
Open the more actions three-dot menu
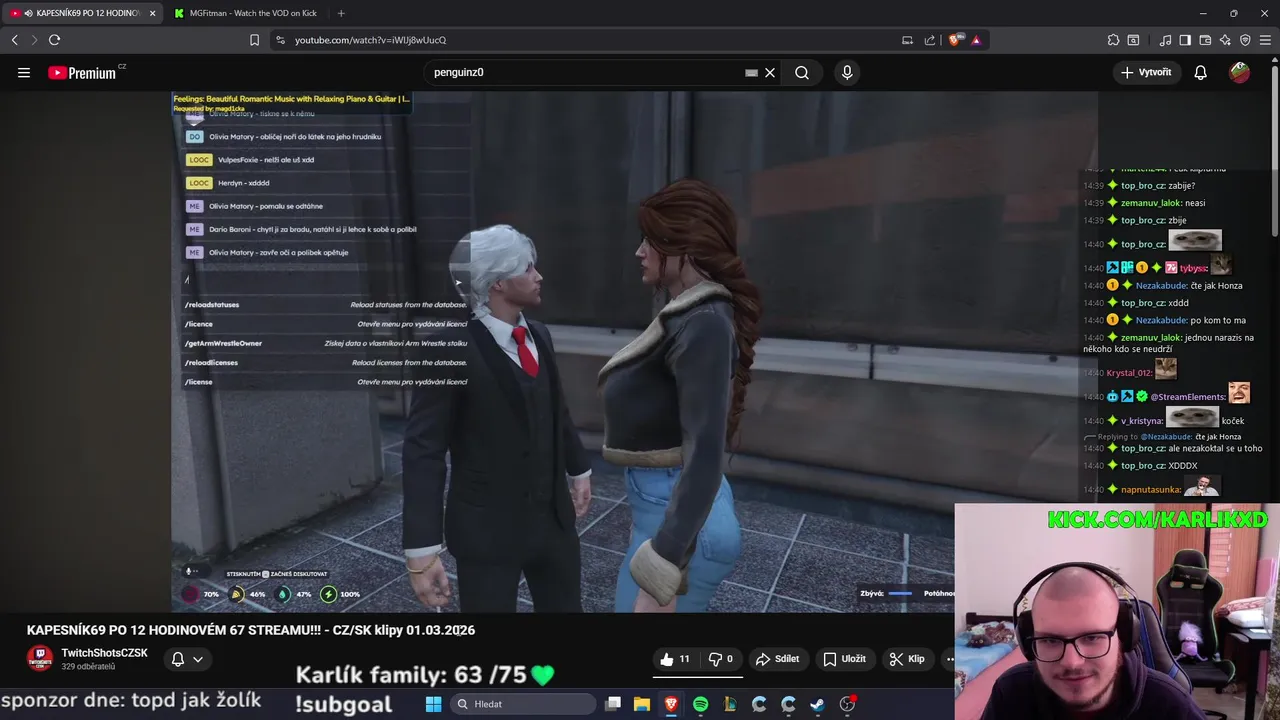click(x=949, y=659)
